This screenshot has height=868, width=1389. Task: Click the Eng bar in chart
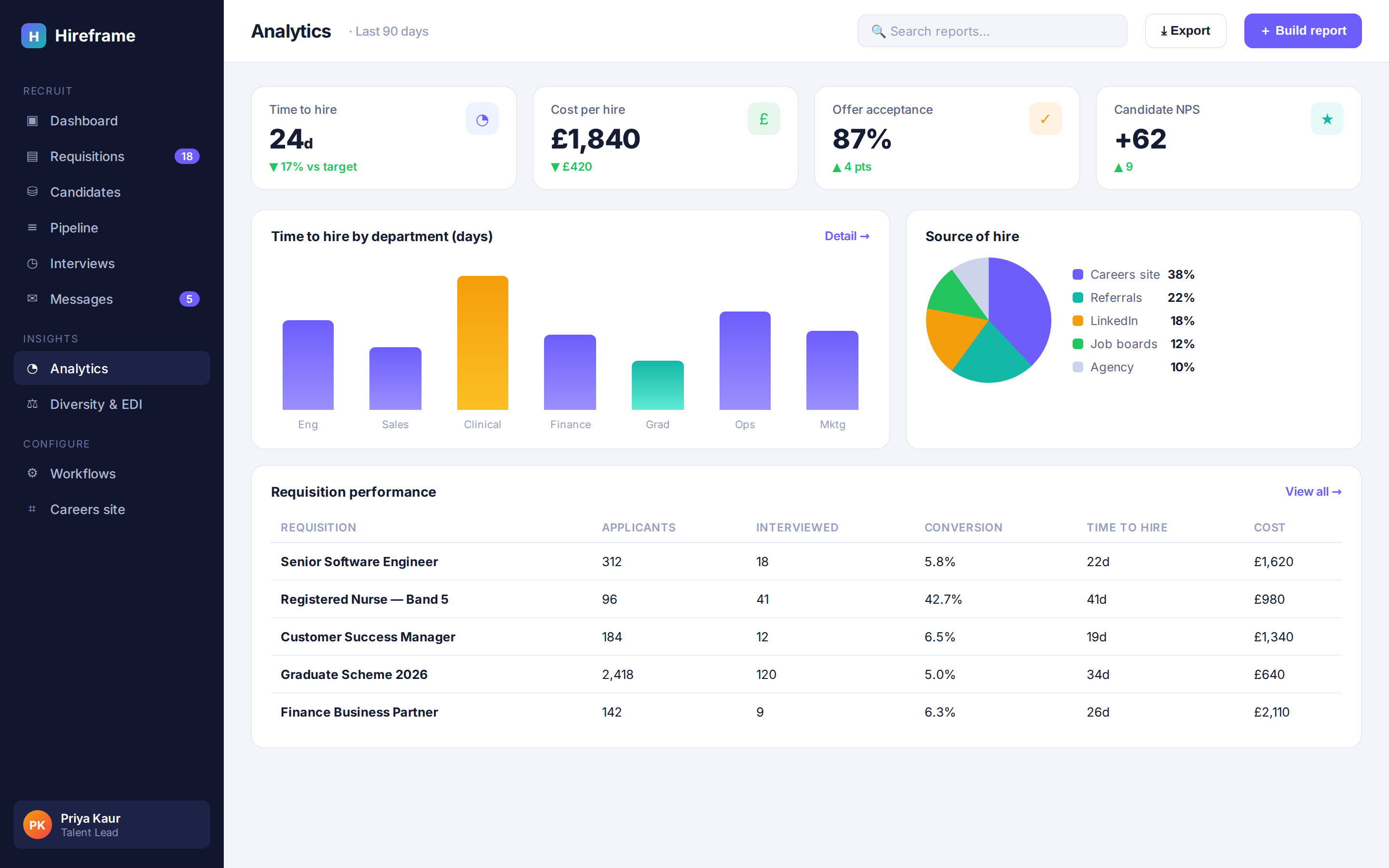308,365
